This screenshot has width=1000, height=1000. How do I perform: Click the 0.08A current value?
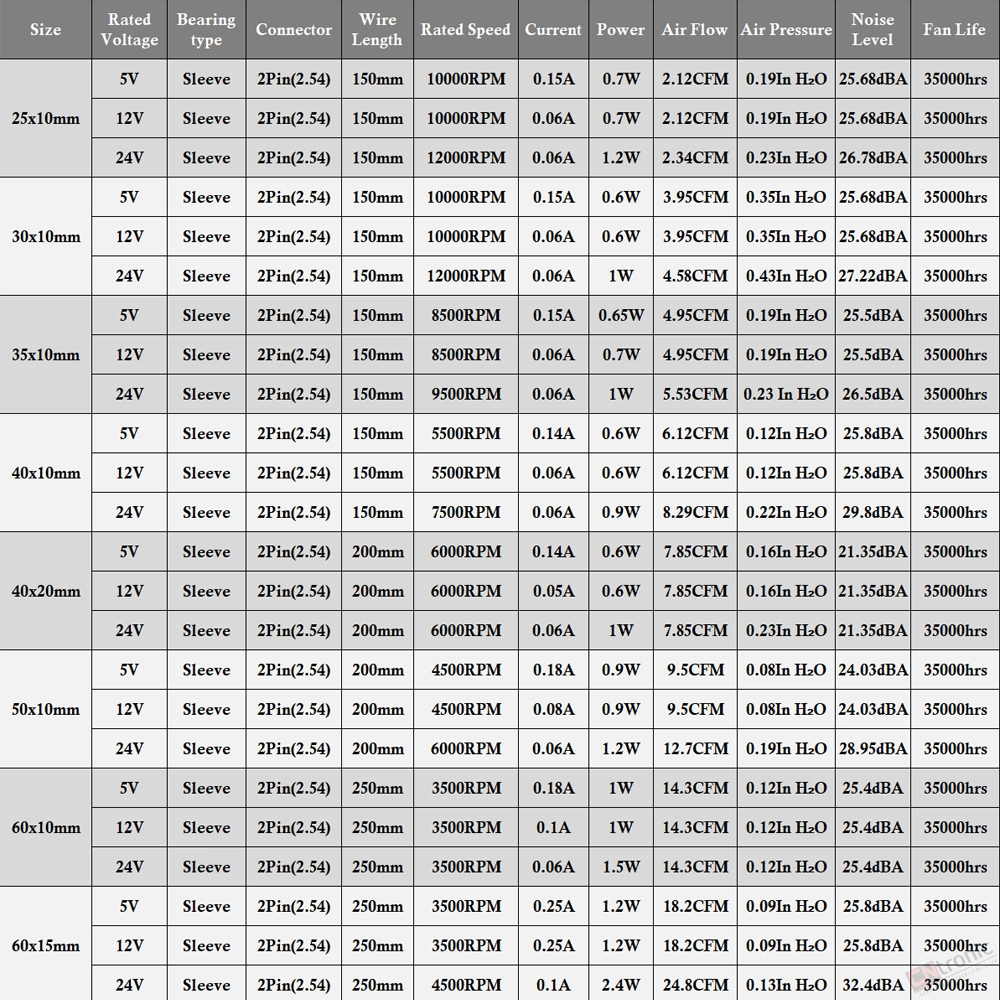click(x=554, y=709)
